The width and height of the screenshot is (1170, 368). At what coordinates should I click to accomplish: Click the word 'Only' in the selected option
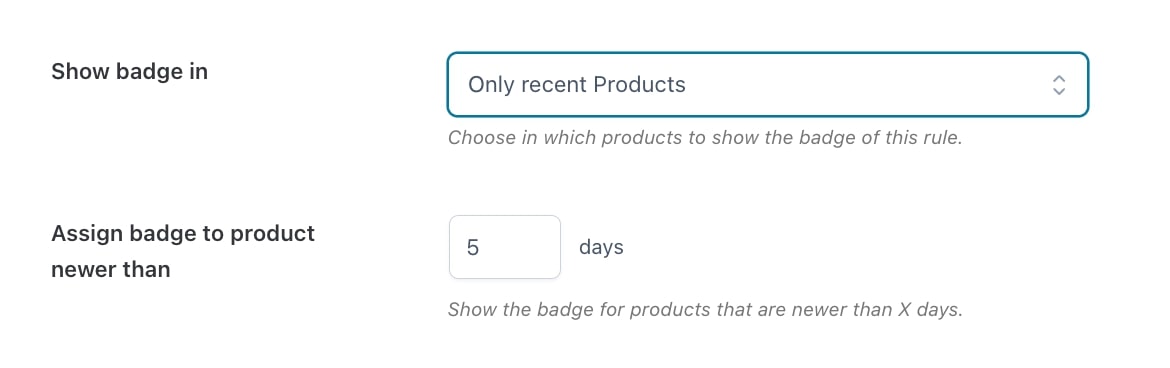tap(488, 84)
